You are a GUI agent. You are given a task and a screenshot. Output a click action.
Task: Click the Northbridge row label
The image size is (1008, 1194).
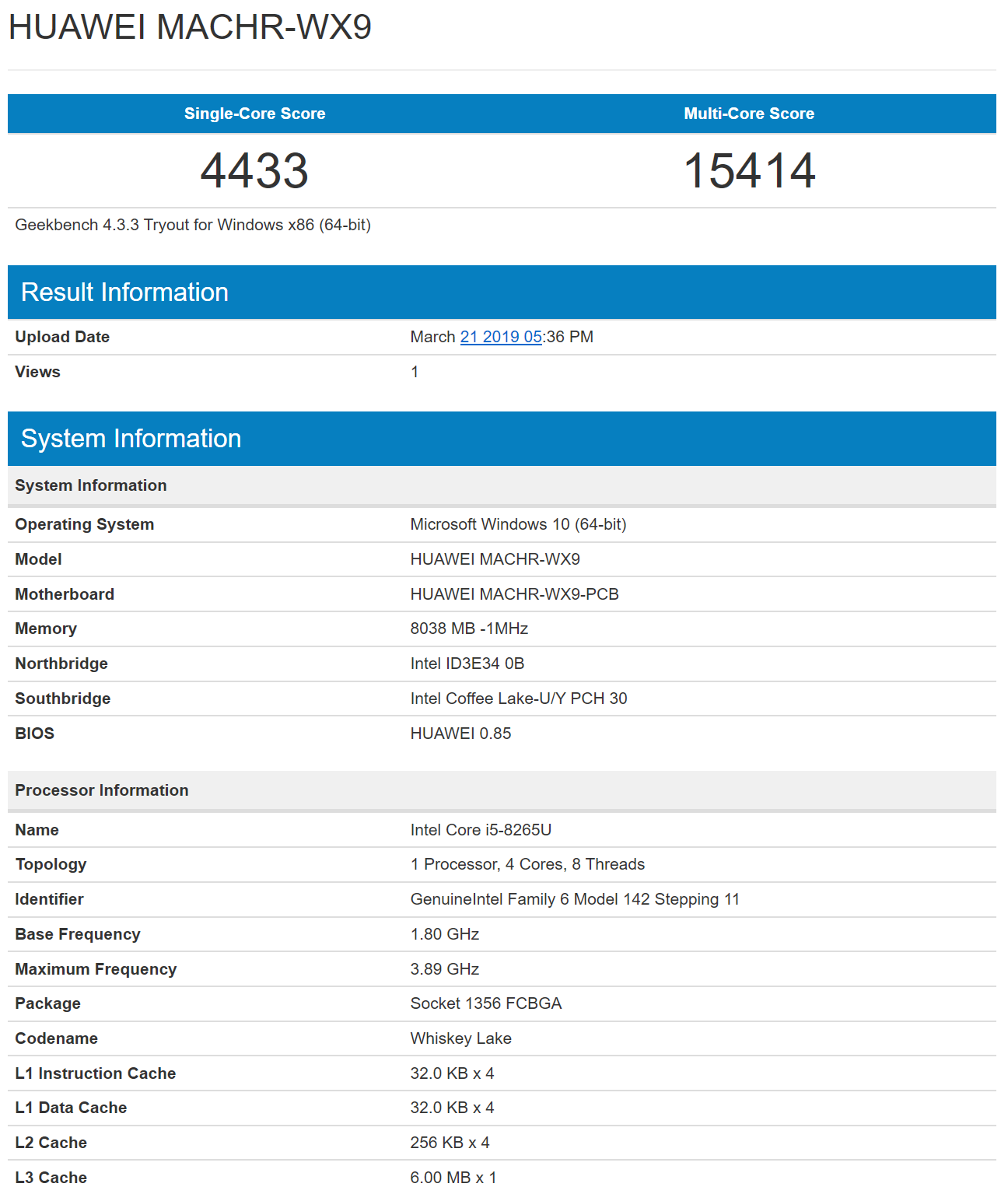pyautogui.click(x=61, y=664)
